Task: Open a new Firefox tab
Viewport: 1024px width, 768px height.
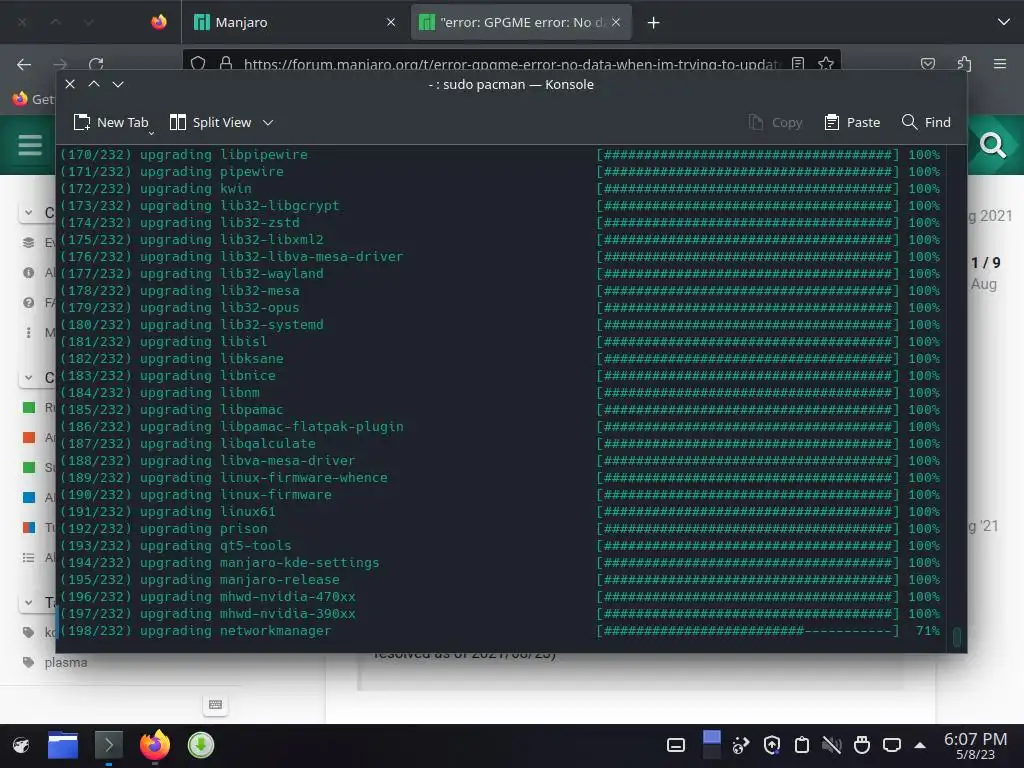Action: 653,23
